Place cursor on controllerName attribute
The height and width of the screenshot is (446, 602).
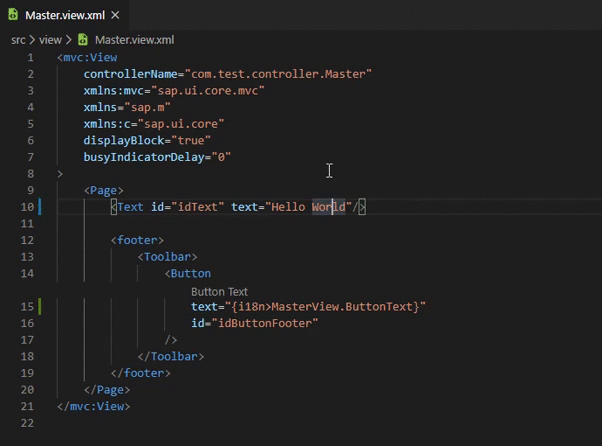click(131, 74)
